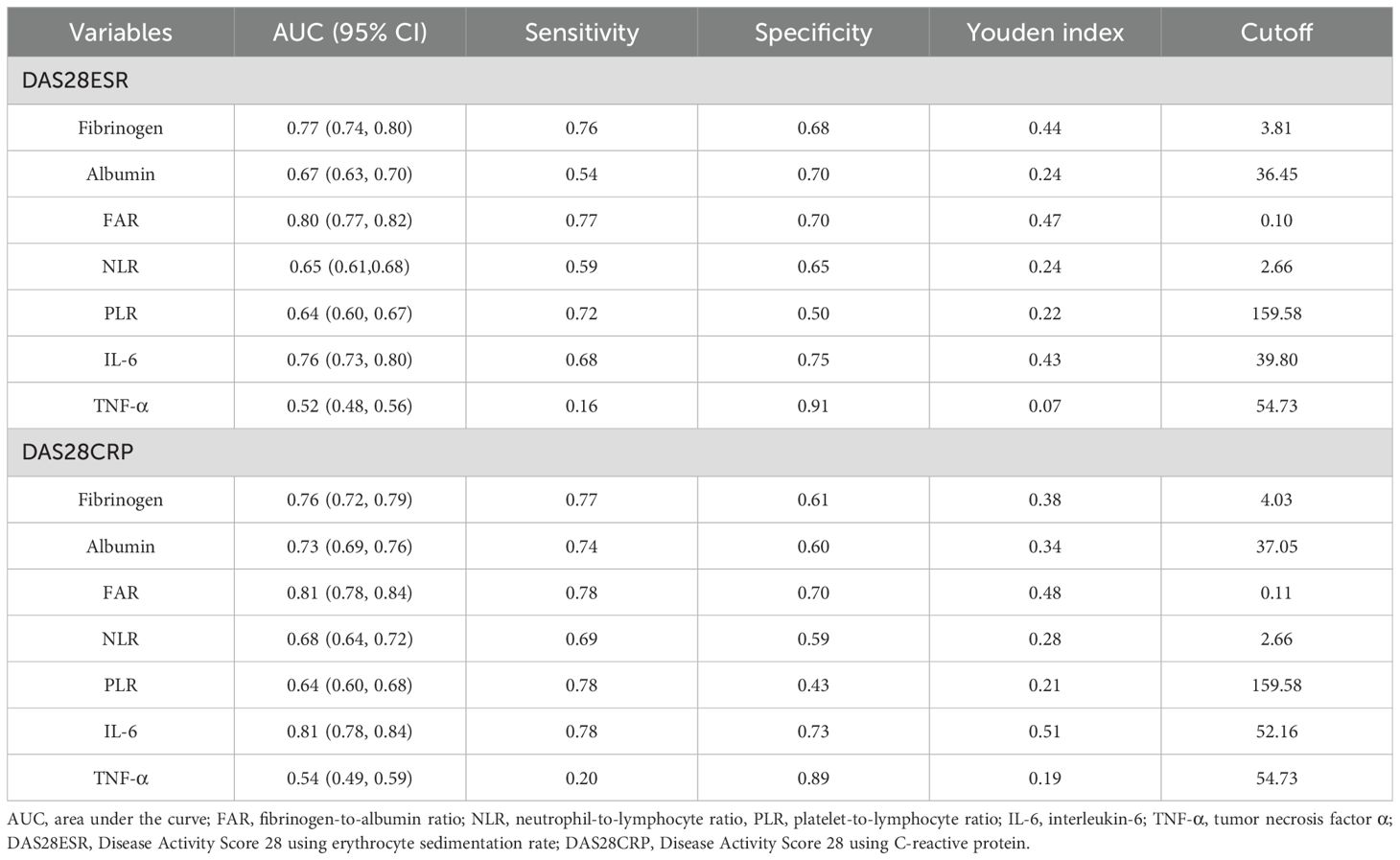Screen dimensions: 1400x860
Task: Select the DAS28ESR section row
Action: point(700,81)
